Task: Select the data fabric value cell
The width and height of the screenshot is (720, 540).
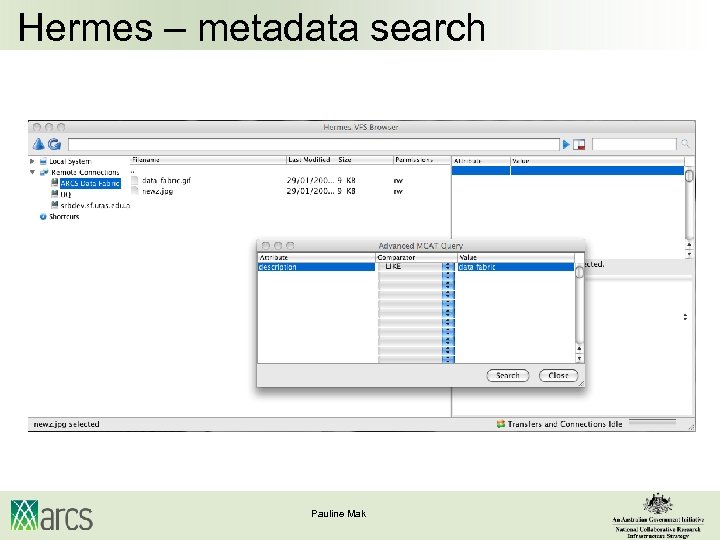Action: pyautogui.click(x=516, y=267)
